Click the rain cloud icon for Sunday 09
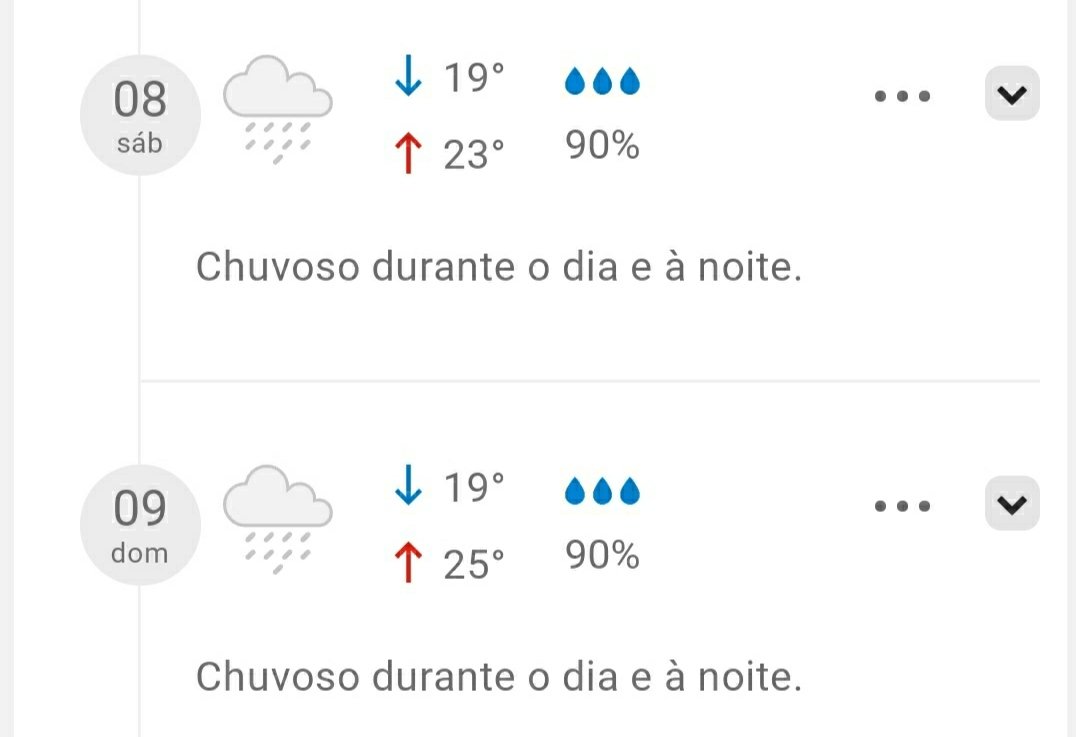1076x737 pixels. [x=277, y=516]
